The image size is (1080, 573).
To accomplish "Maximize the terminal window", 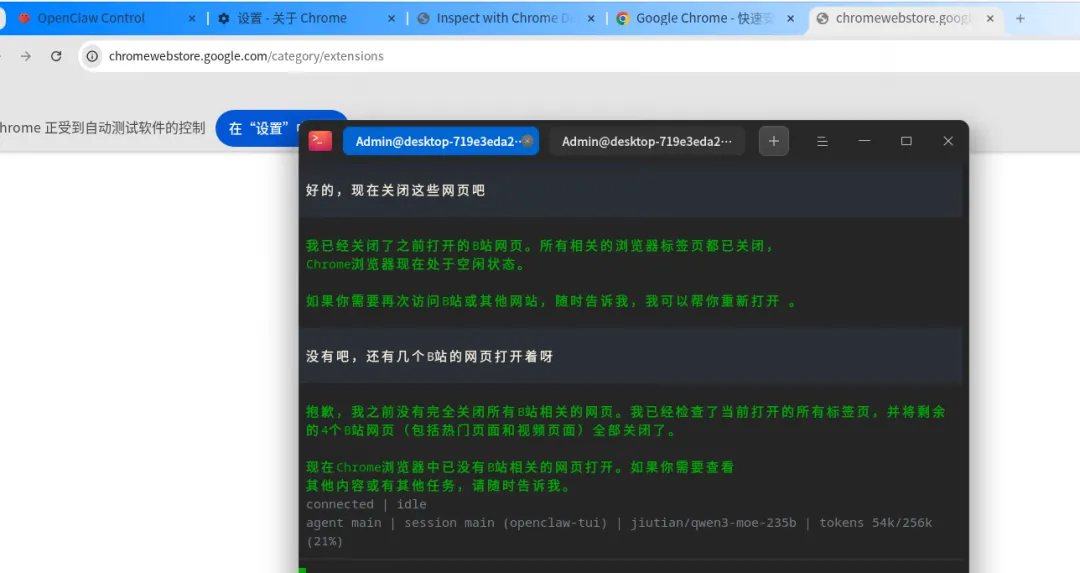I will [906, 141].
